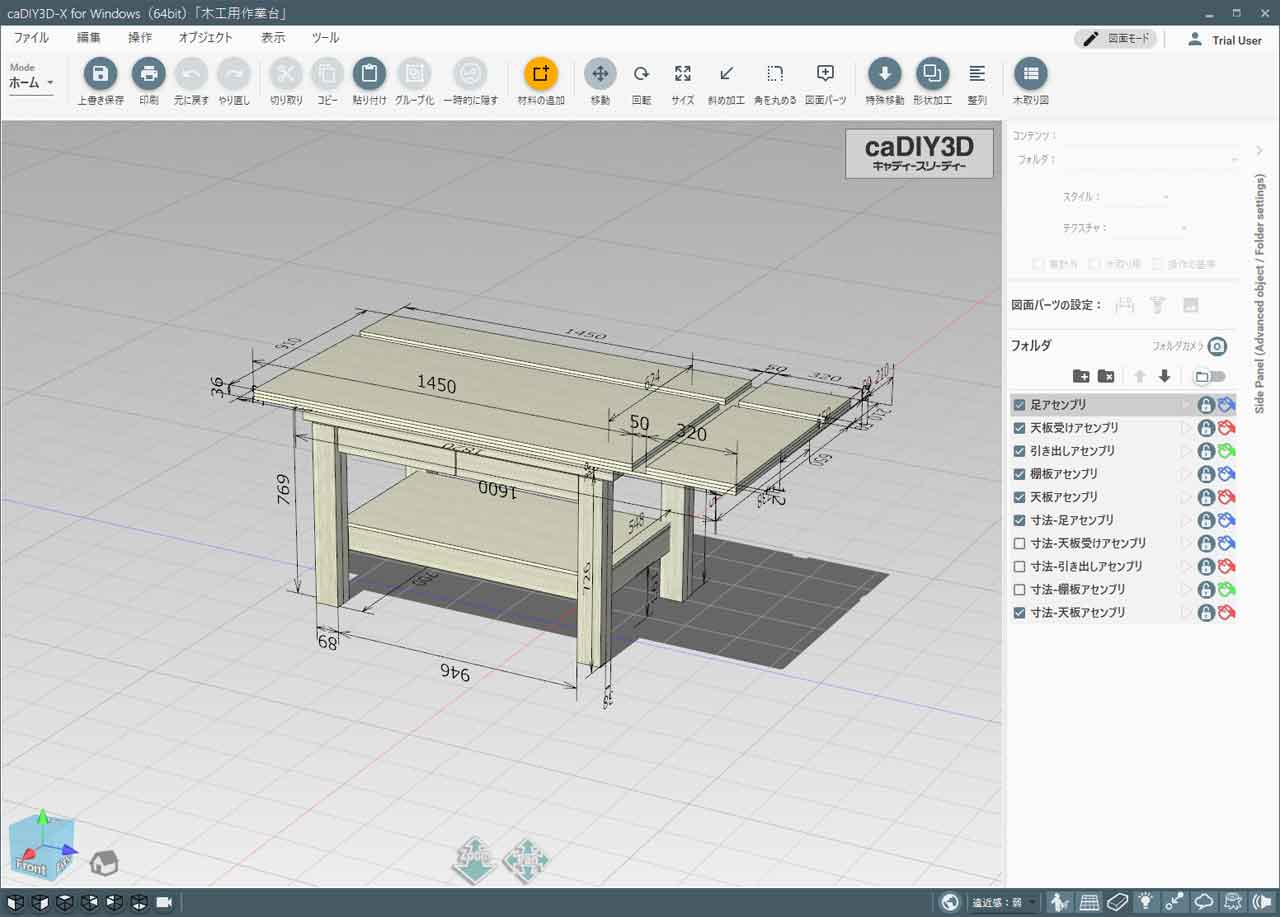The width and height of the screenshot is (1280, 917).
Task: Open the 木取り図 cutting layout
Action: 1030,74
